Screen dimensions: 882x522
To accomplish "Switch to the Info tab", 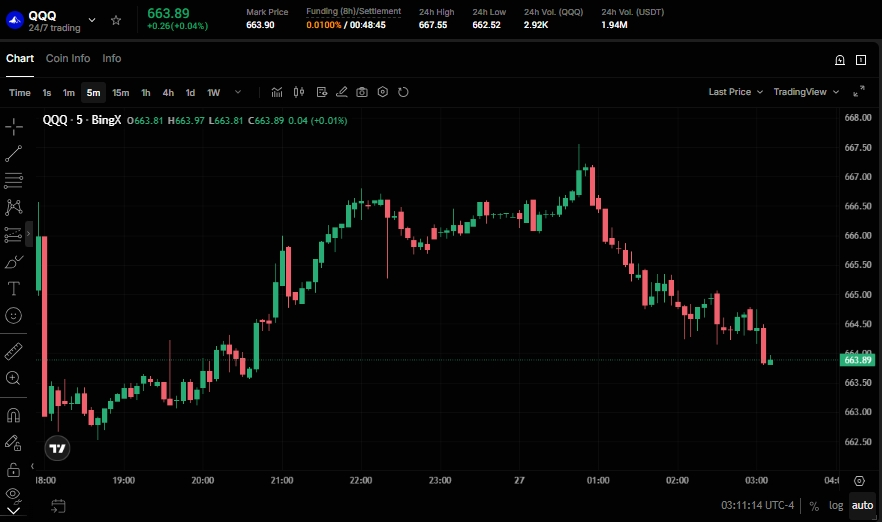I will pyautogui.click(x=112, y=59).
